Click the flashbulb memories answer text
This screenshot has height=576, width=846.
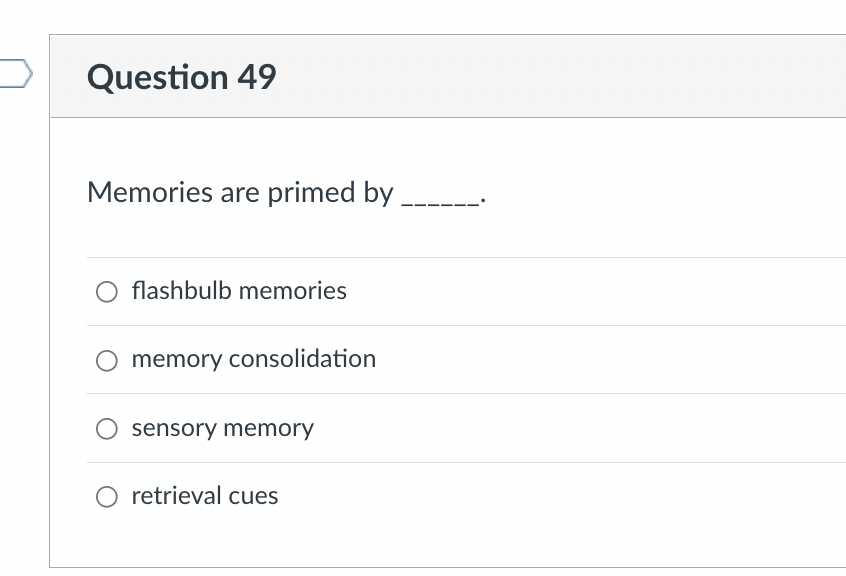[x=239, y=291]
